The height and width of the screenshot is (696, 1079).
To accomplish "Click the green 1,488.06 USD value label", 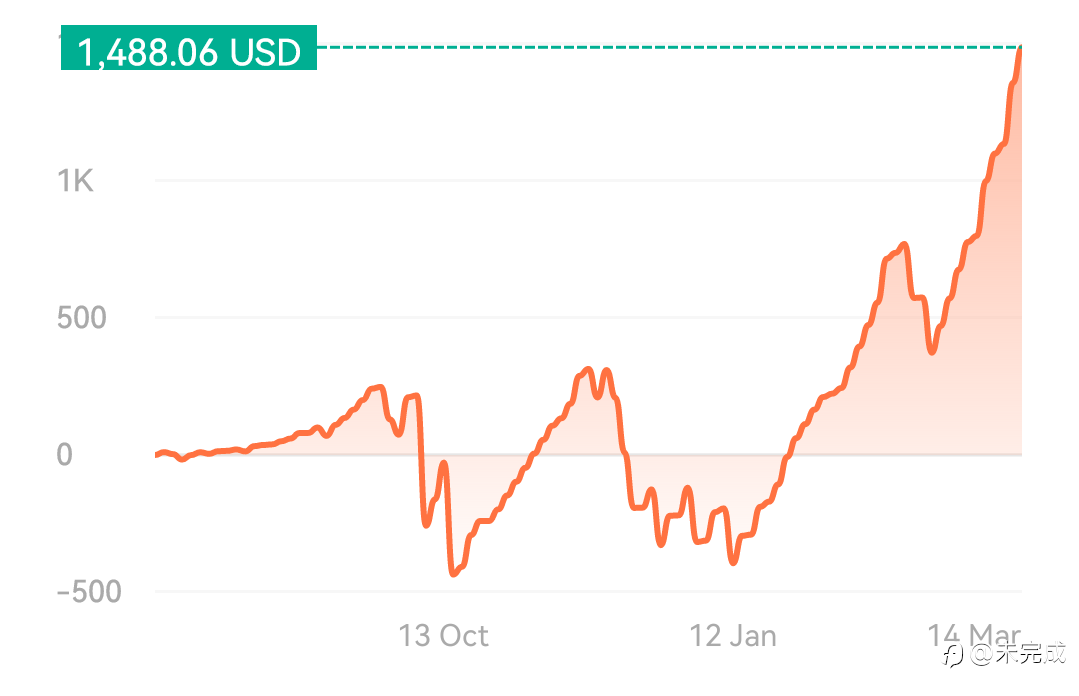I will point(189,50).
